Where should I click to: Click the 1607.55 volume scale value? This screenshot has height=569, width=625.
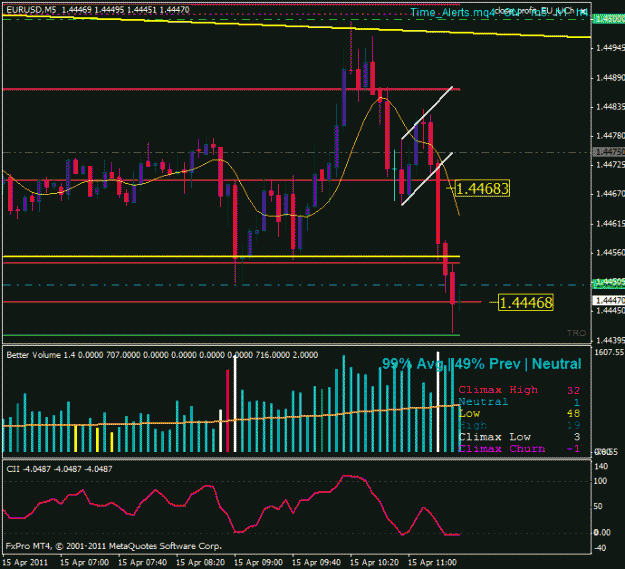pos(609,352)
